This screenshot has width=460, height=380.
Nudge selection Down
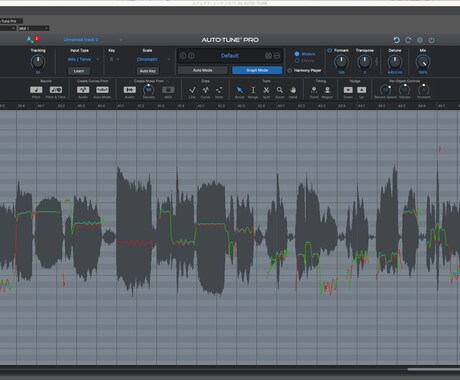[x=348, y=90]
